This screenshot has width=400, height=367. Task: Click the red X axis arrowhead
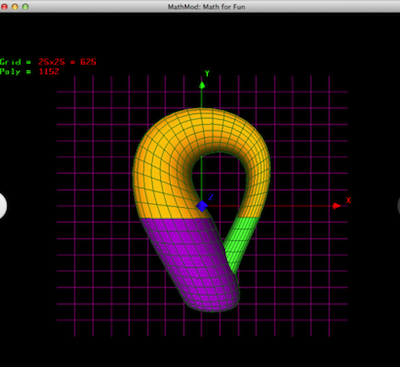(337, 206)
